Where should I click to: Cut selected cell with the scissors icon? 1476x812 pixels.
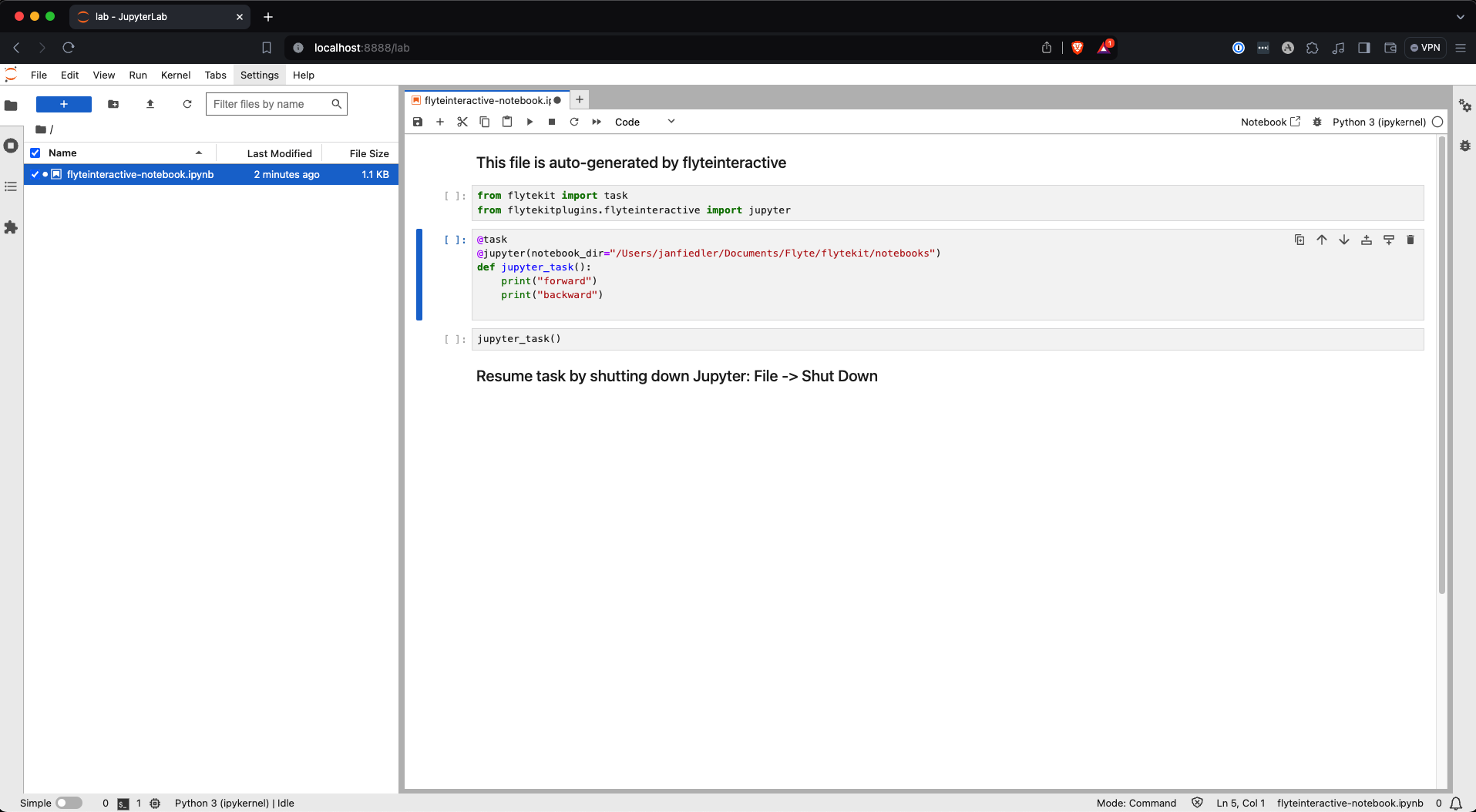coord(462,122)
